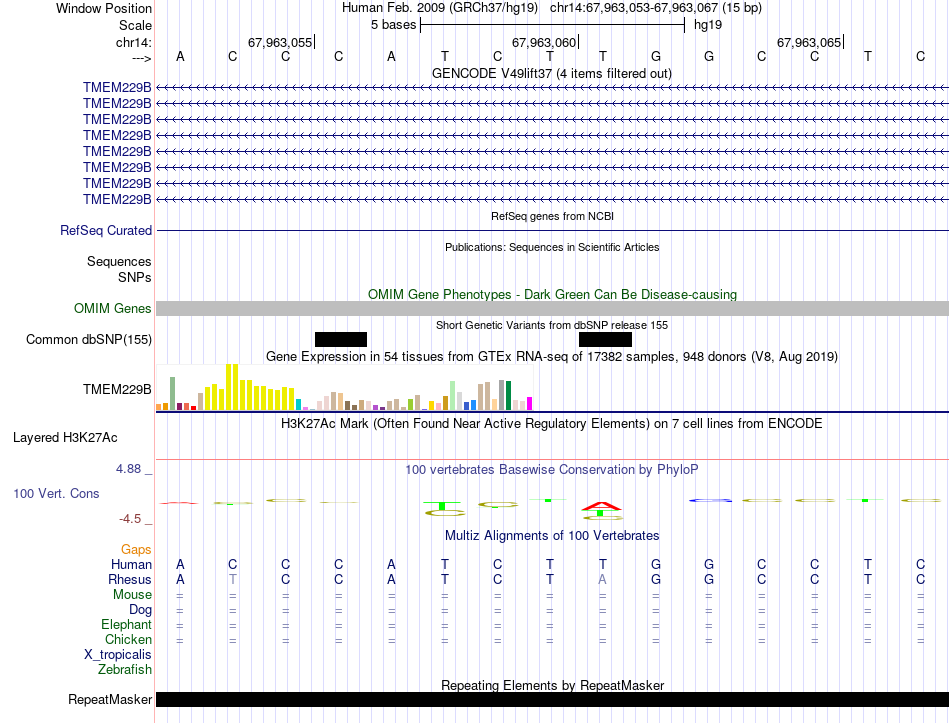Viewport: 950px width, 723px height.
Task: Click the RepeatMasker track label
Action: (x=110, y=700)
